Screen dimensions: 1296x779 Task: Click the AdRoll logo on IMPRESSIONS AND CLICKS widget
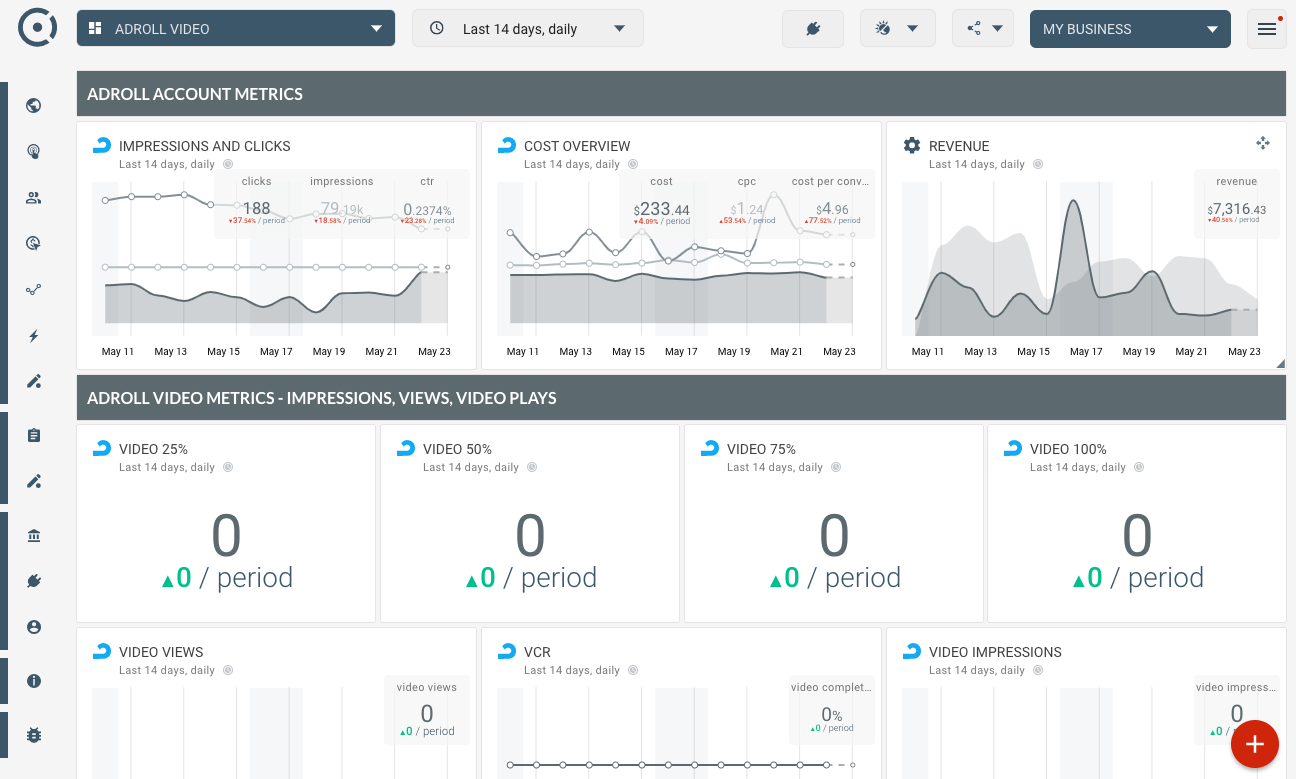[102, 145]
